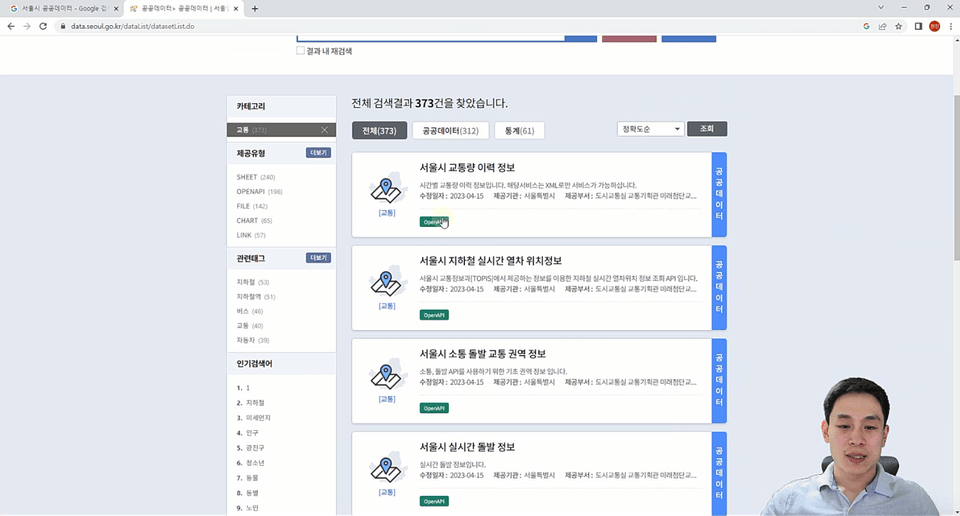
Task: Click the map icon of 서울시 지하철 실시간 열차 위치정보
Action: [386, 281]
